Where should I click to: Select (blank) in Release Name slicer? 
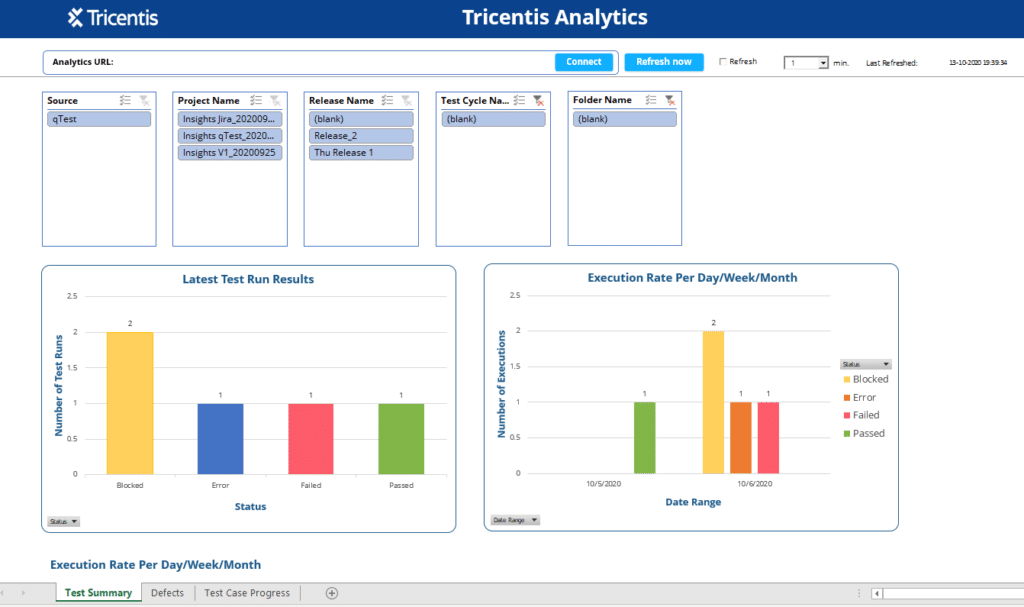click(x=361, y=119)
